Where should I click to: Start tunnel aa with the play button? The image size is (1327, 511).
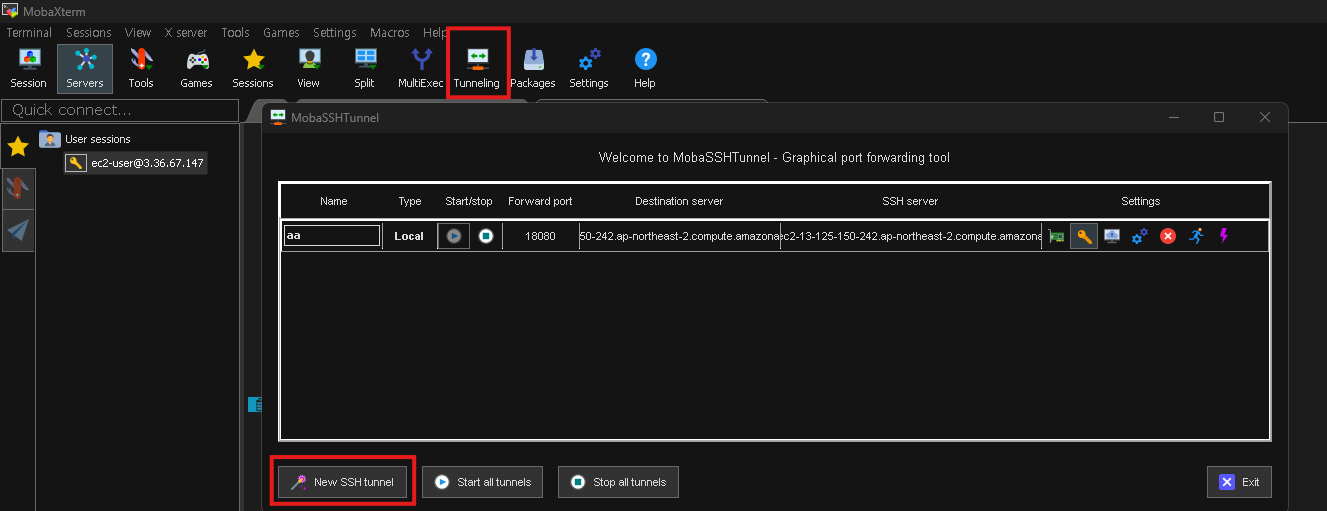point(454,236)
